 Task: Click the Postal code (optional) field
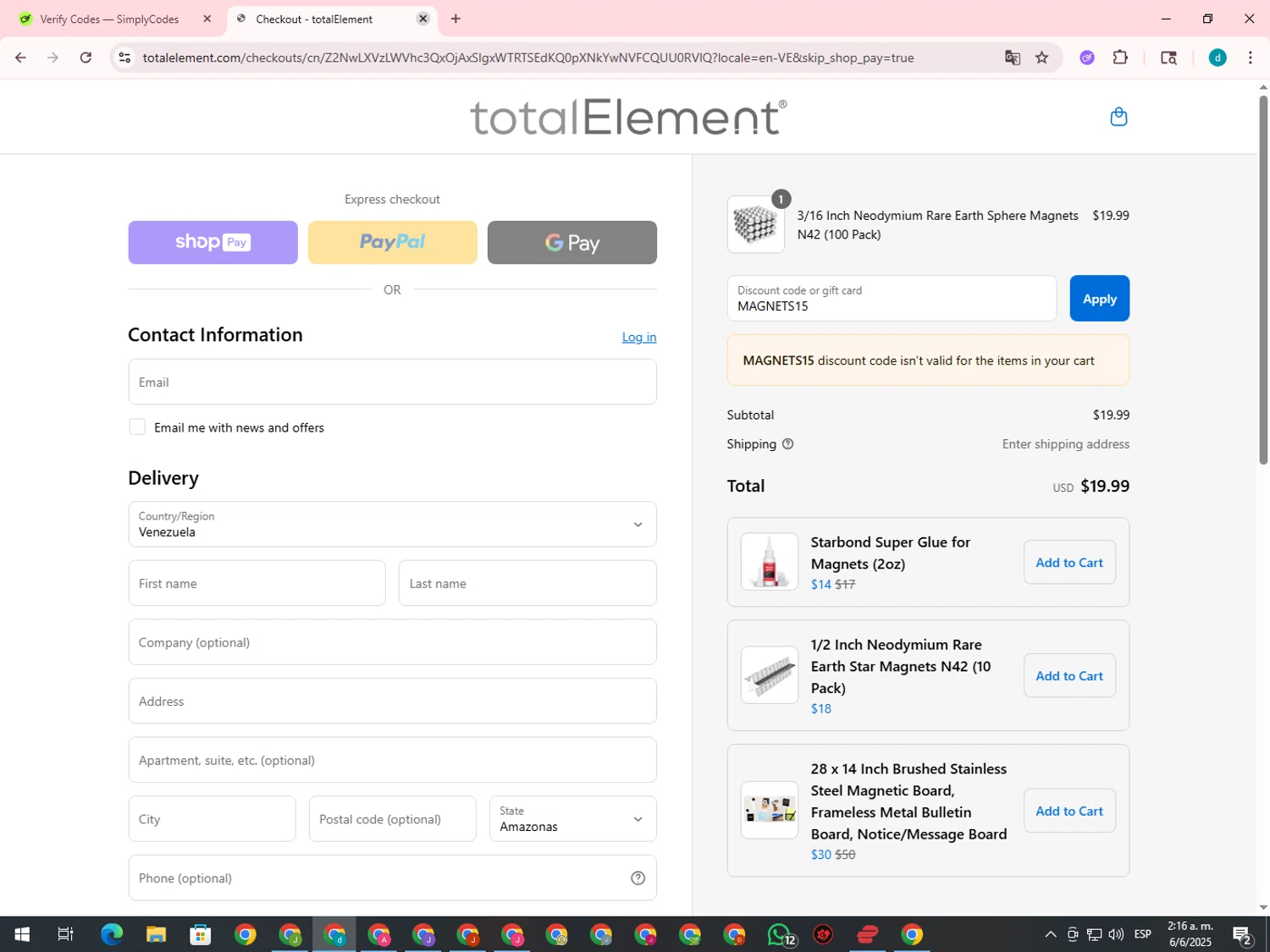pos(392,818)
